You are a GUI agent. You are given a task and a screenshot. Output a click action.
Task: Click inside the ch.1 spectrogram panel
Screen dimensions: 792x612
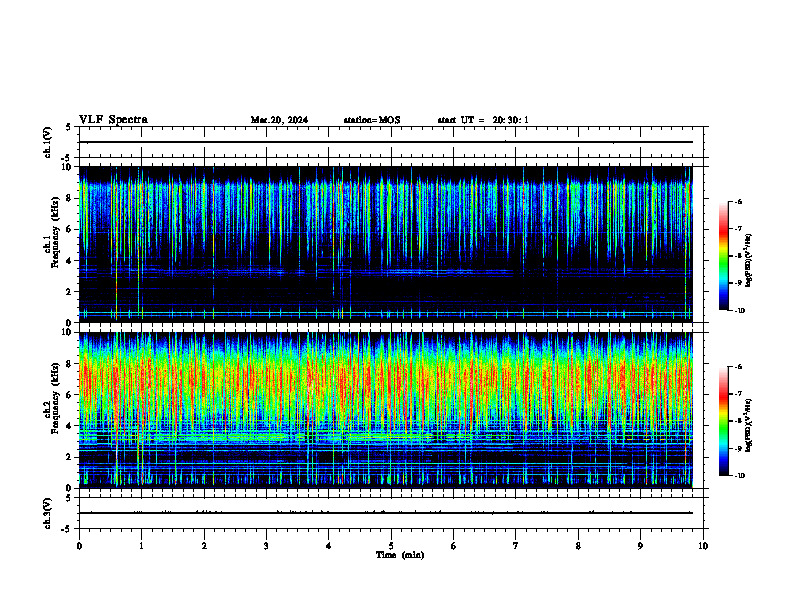385,244
